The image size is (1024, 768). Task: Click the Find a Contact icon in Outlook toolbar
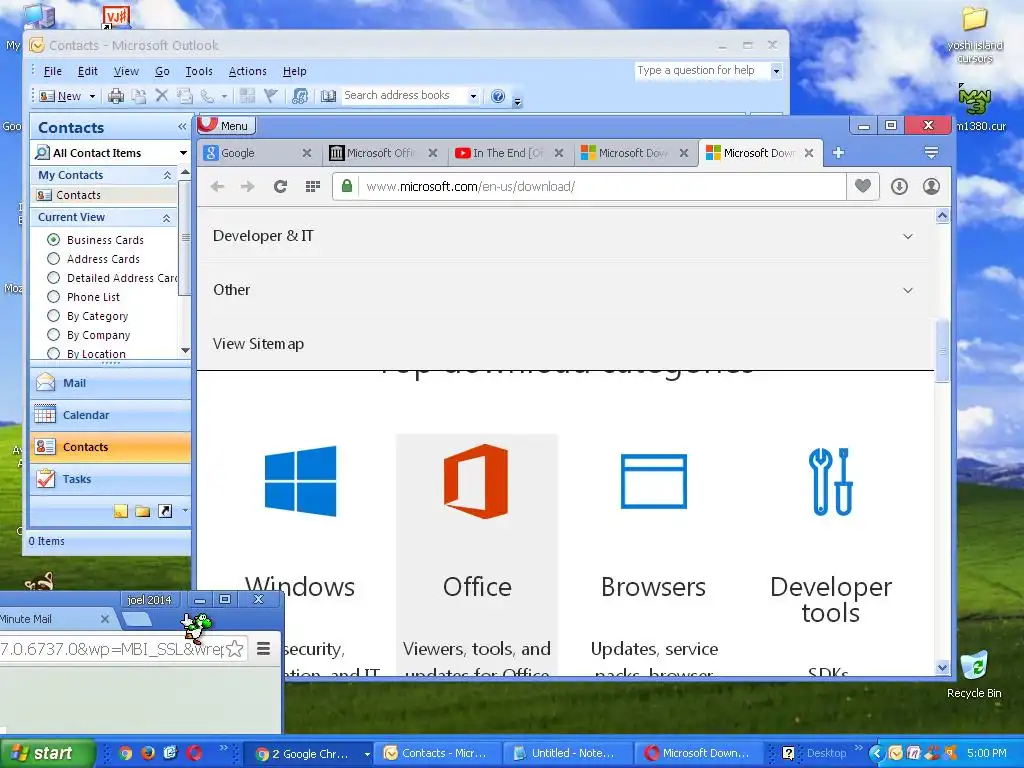[300, 96]
